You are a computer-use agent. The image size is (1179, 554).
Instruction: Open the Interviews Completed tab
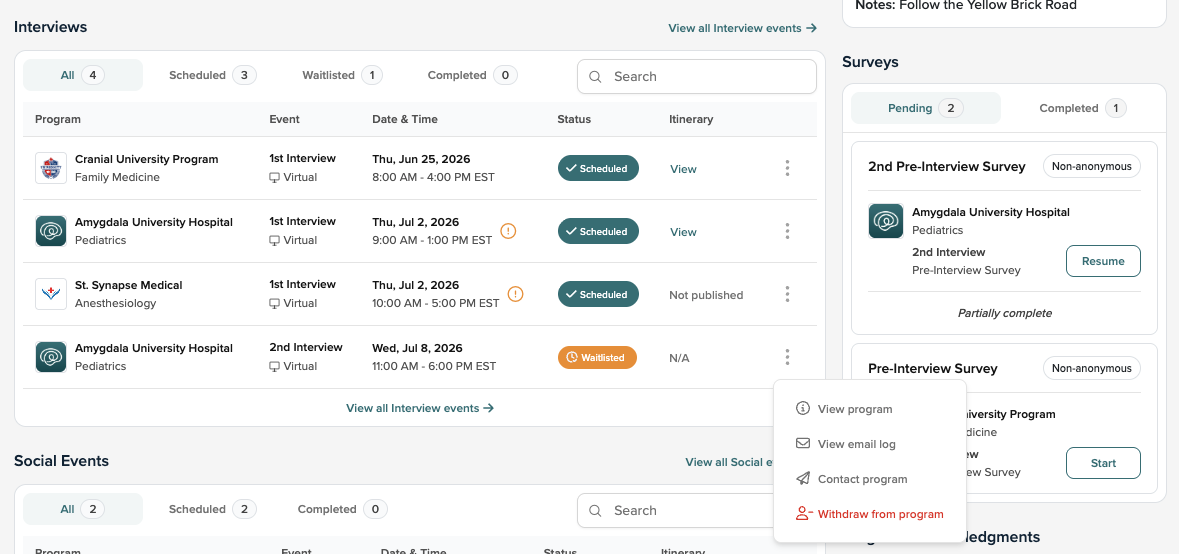pos(472,75)
